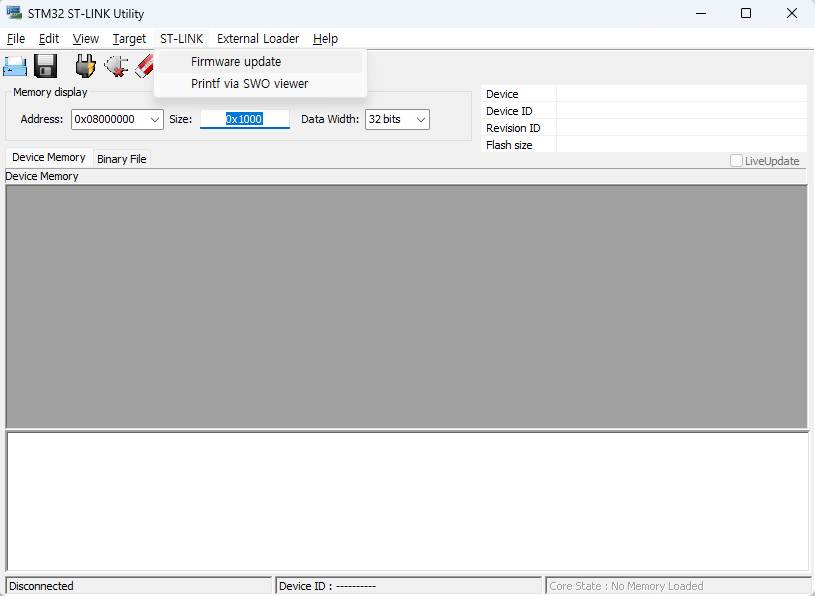The image size is (815, 596).
Task: Click the Disconnect from target icon
Action: 116,66
